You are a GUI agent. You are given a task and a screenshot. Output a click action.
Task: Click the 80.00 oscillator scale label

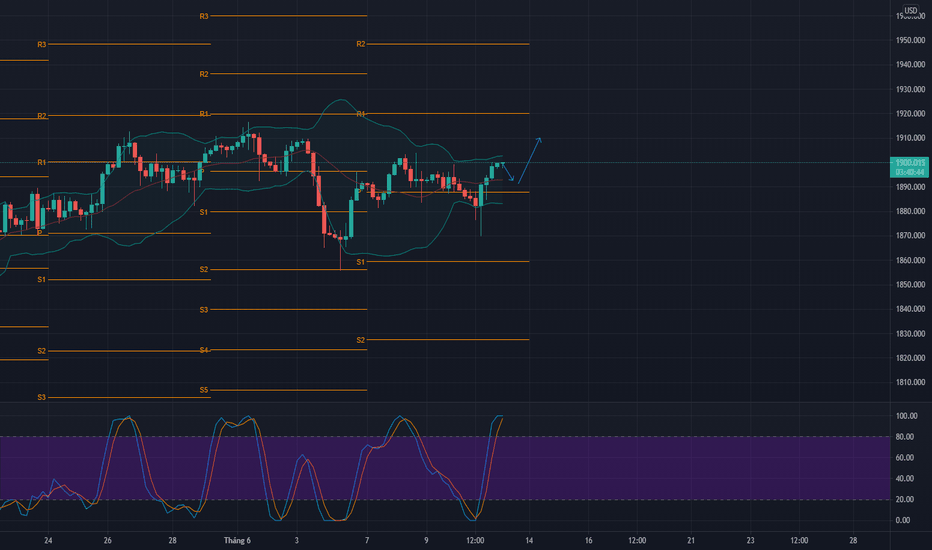(905, 437)
